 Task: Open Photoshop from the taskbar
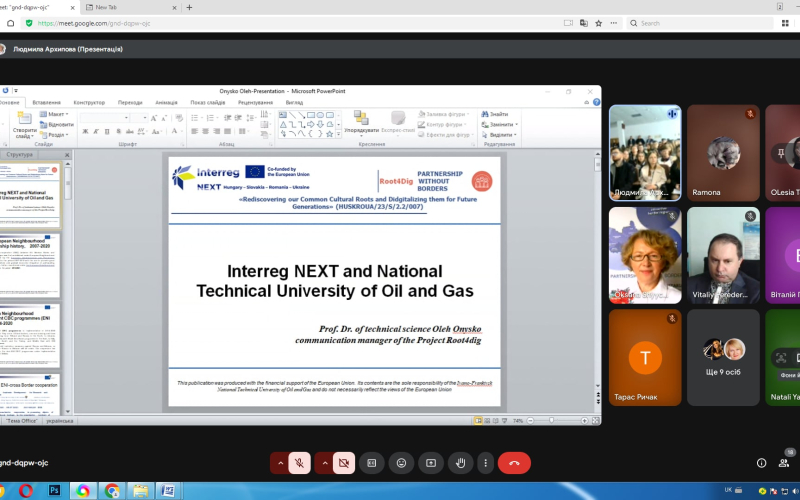pyautogui.click(x=54, y=491)
